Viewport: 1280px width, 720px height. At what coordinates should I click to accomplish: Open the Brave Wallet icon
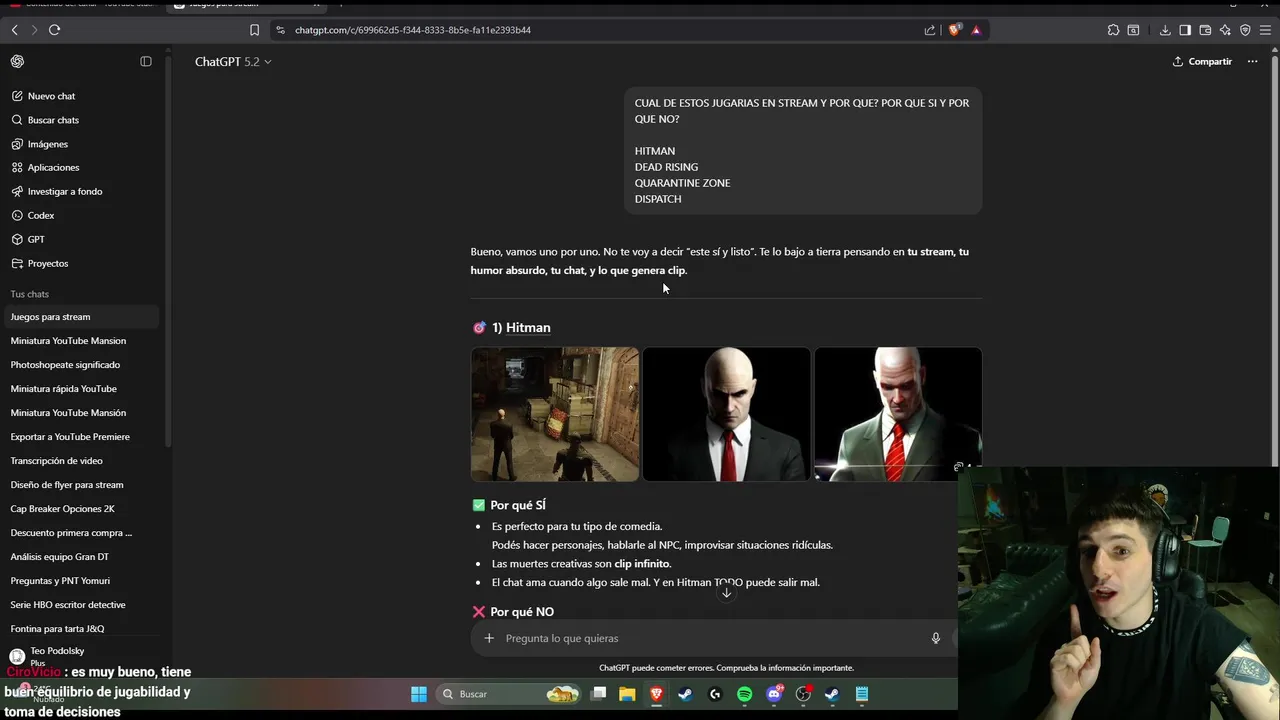pos(1205,30)
